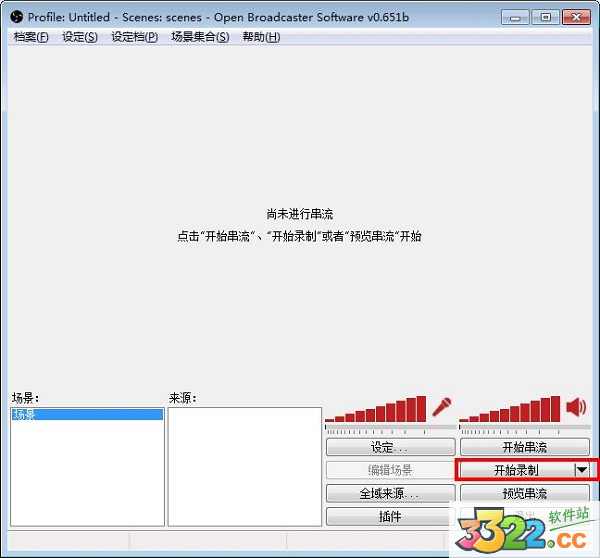
Task: Select the 场景 item in the scenes list
Action: 87,414
